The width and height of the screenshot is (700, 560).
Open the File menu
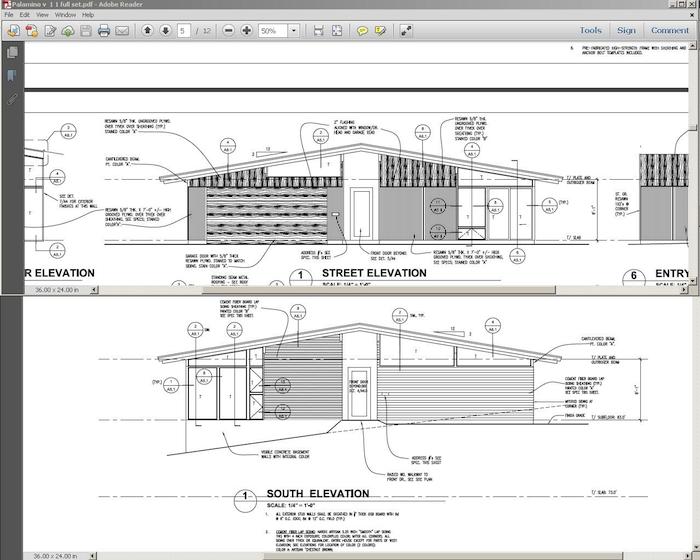coord(8,15)
